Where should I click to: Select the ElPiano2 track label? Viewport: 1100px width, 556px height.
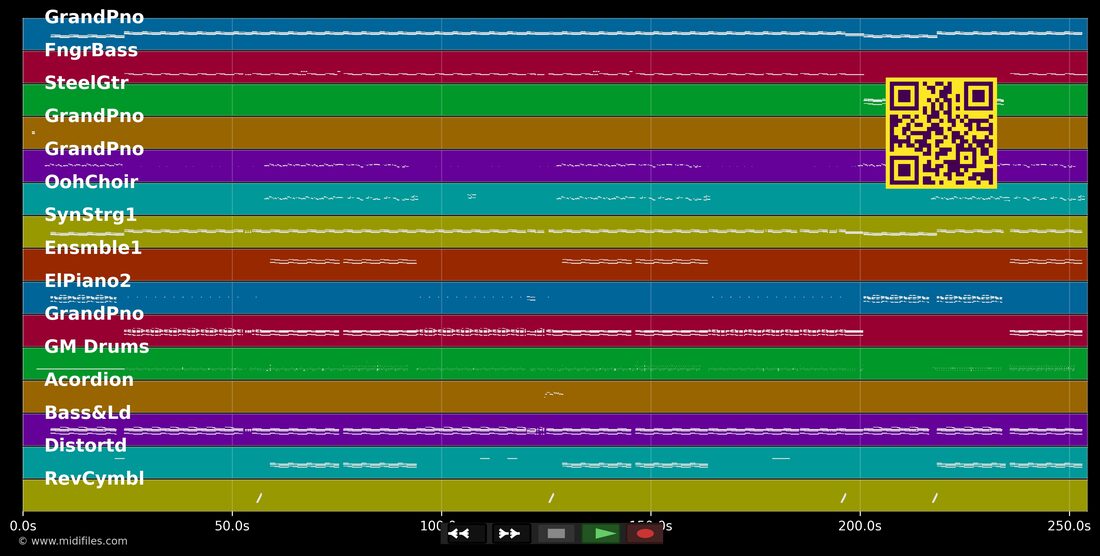pyautogui.click(x=88, y=280)
